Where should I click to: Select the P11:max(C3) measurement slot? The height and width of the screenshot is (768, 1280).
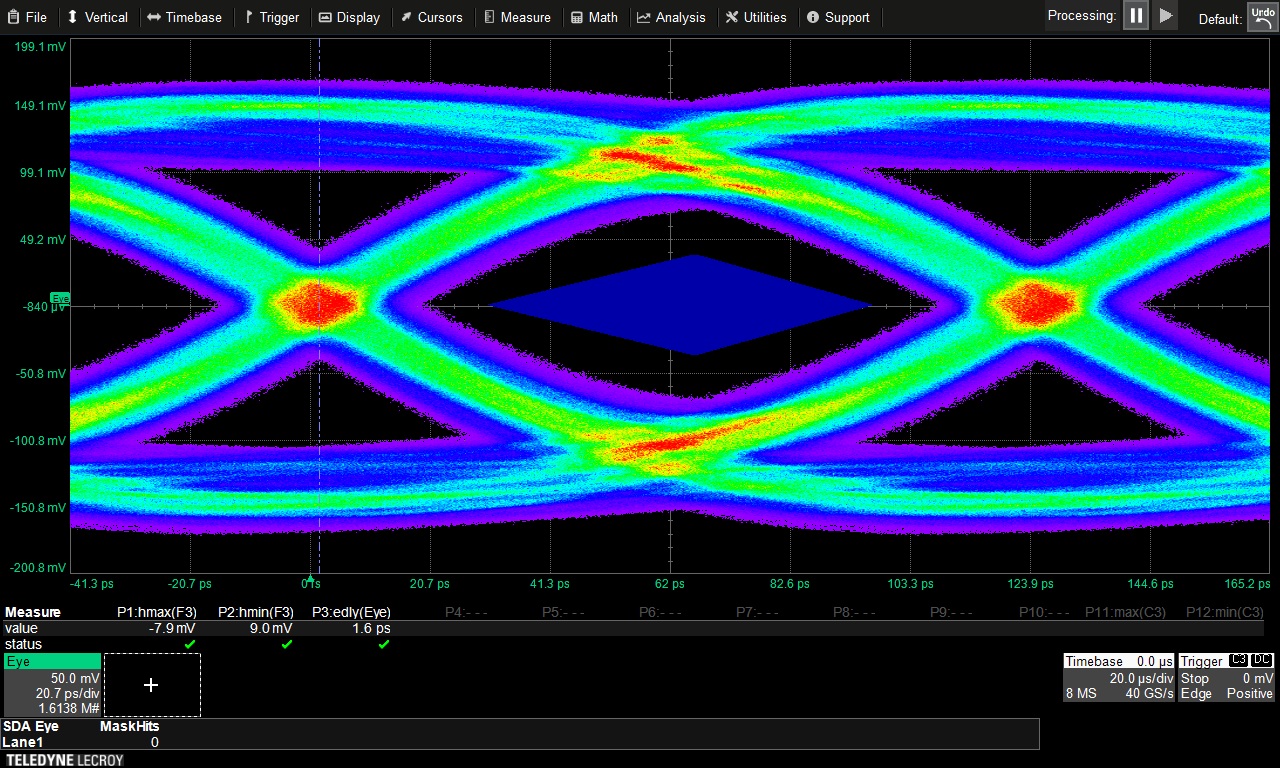1125,612
